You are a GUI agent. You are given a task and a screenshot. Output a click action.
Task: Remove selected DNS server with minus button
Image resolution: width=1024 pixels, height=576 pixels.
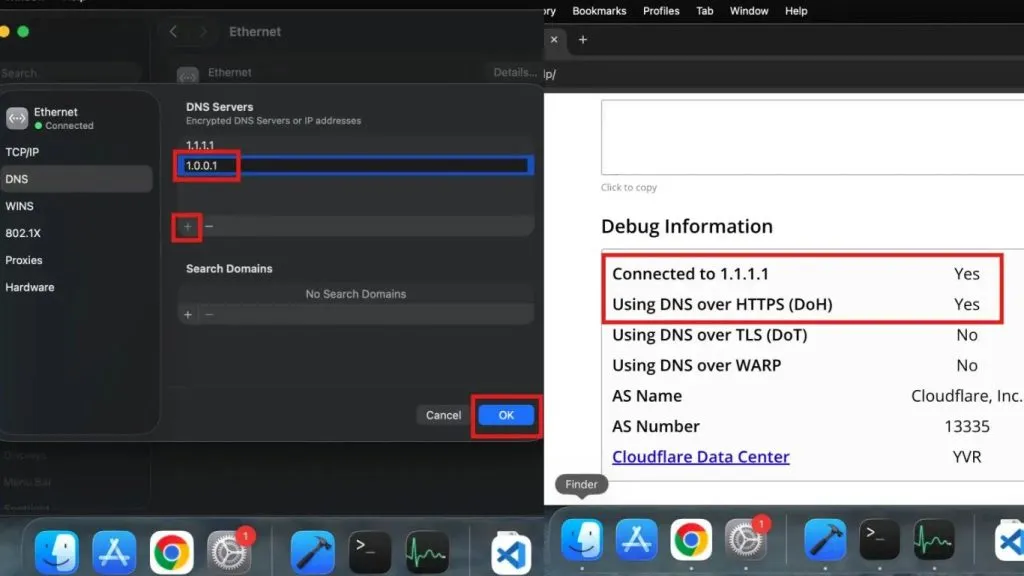coord(209,227)
